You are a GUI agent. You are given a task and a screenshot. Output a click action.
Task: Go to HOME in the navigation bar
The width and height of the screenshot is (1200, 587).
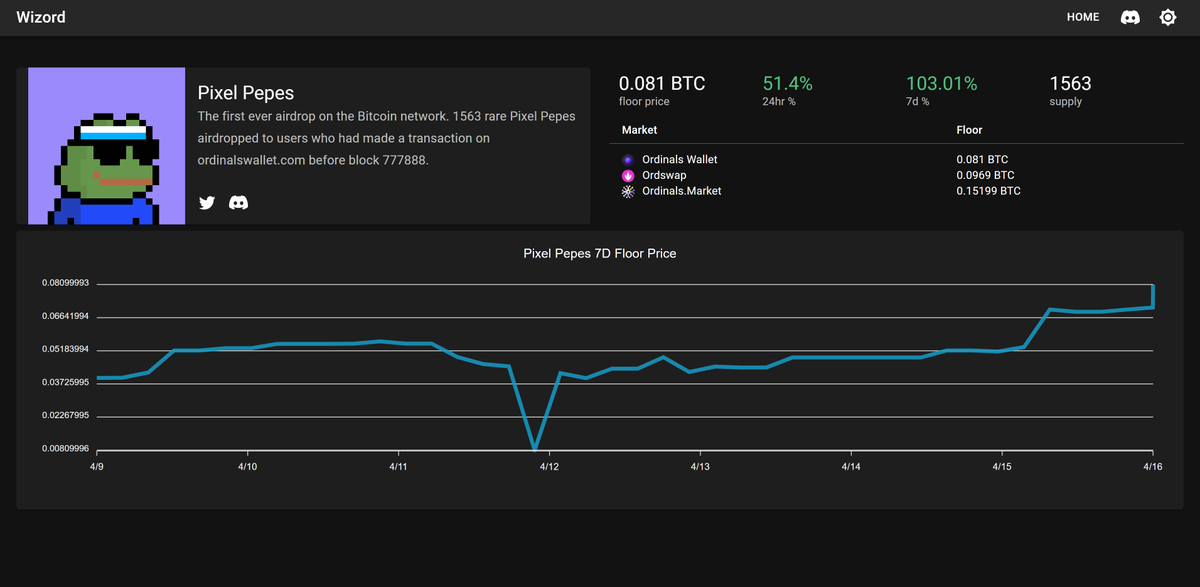[1083, 17]
